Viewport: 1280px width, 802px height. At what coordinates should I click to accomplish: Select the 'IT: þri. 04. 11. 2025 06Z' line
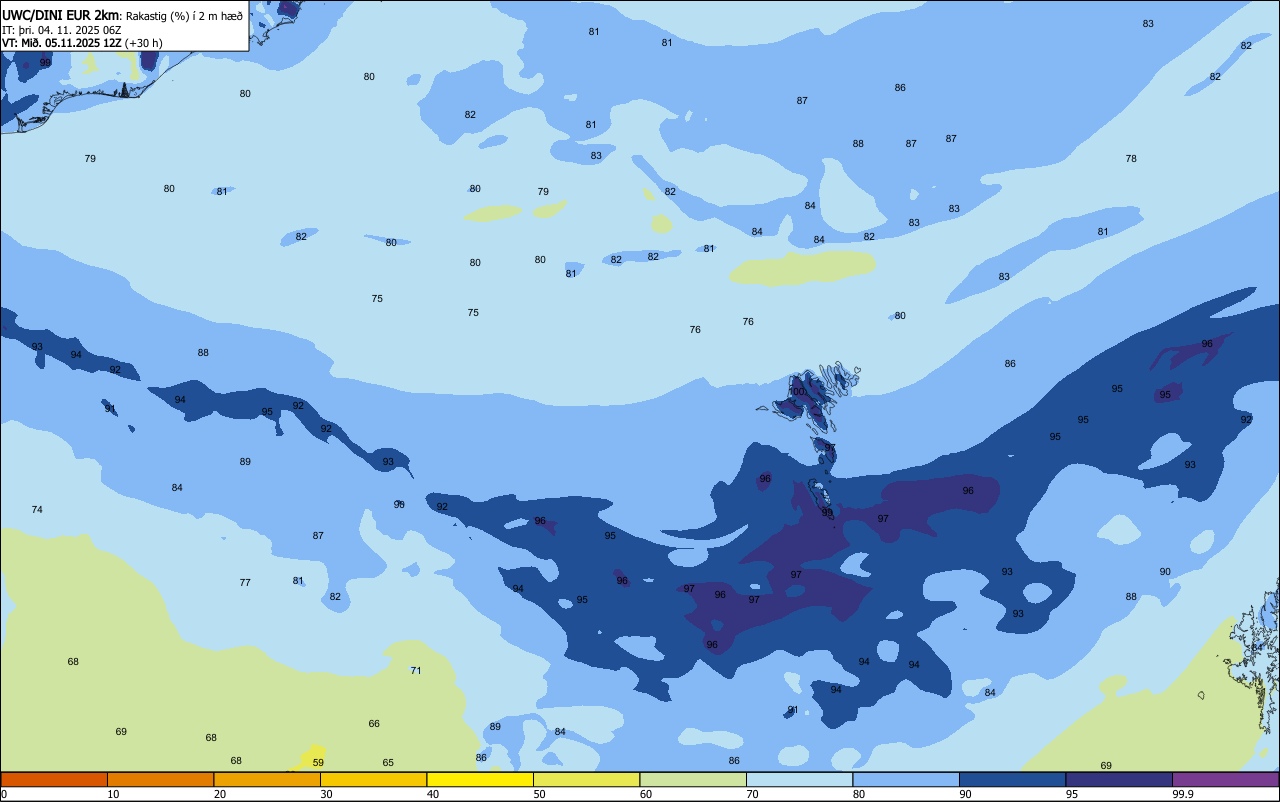[60, 29]
